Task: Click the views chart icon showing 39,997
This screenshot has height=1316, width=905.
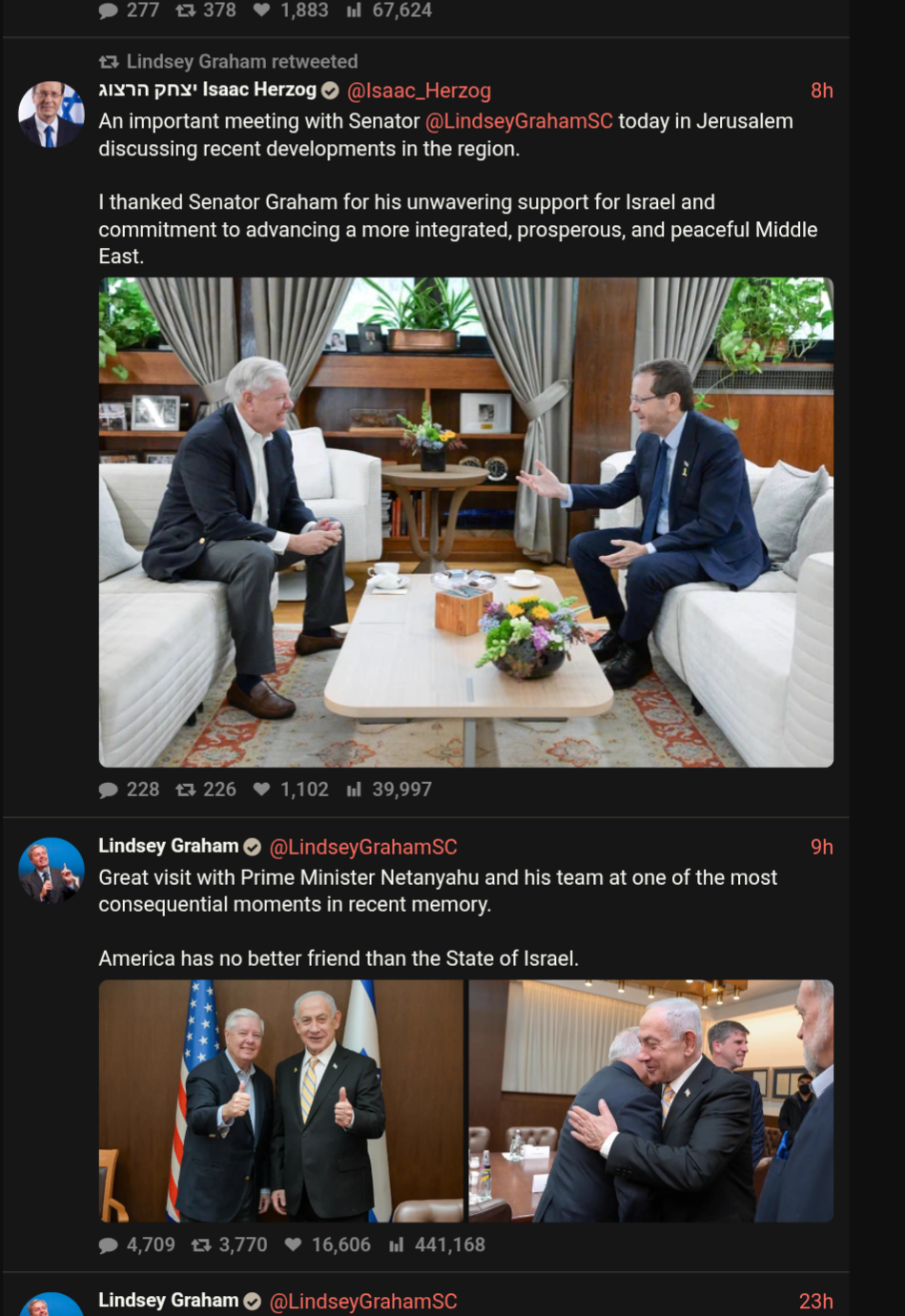Action: pyautogui.click(x=354, y=790)
